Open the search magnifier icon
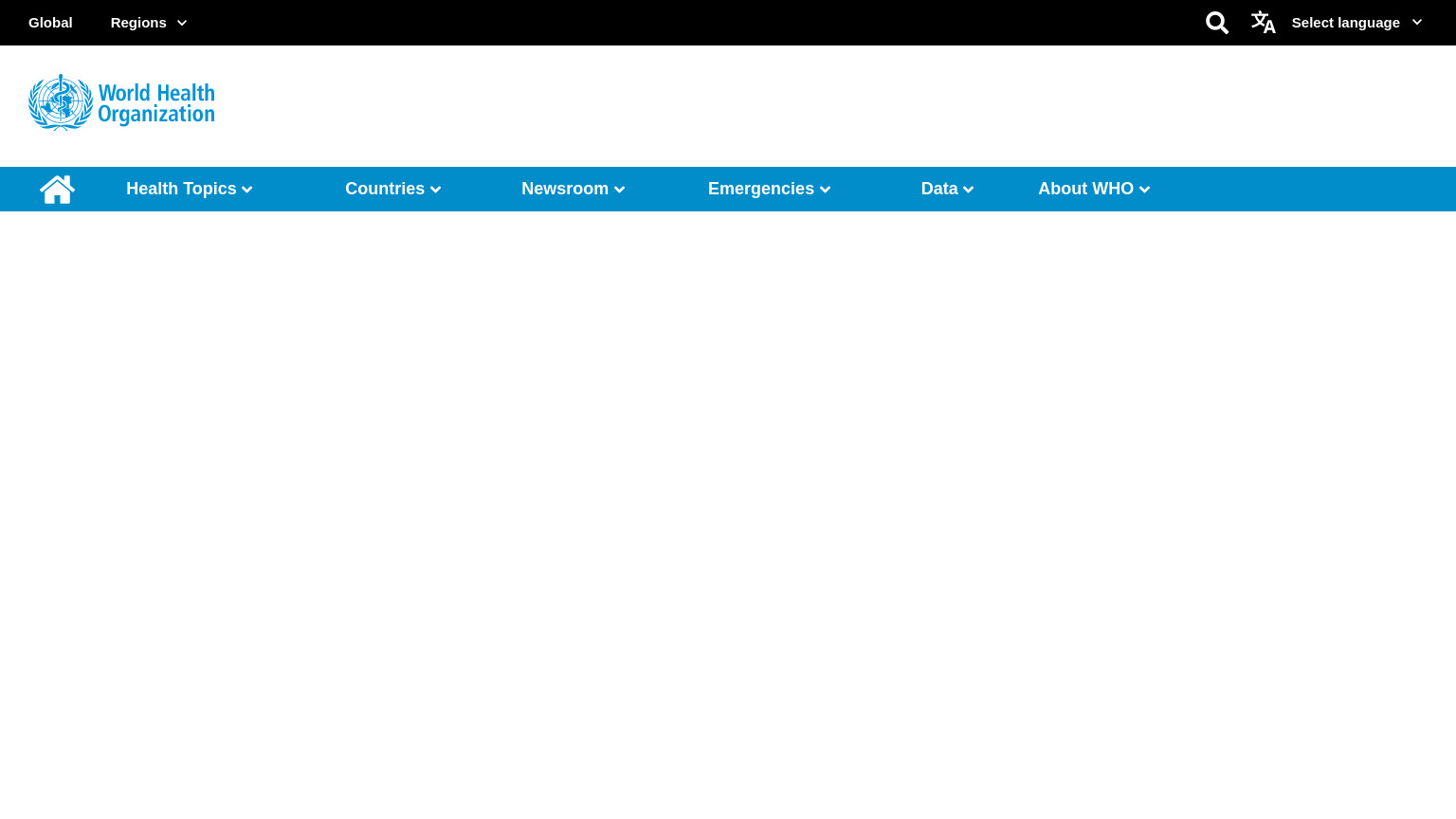Viewport: 1456px width, 819px height. click(x=1217, y=23)
